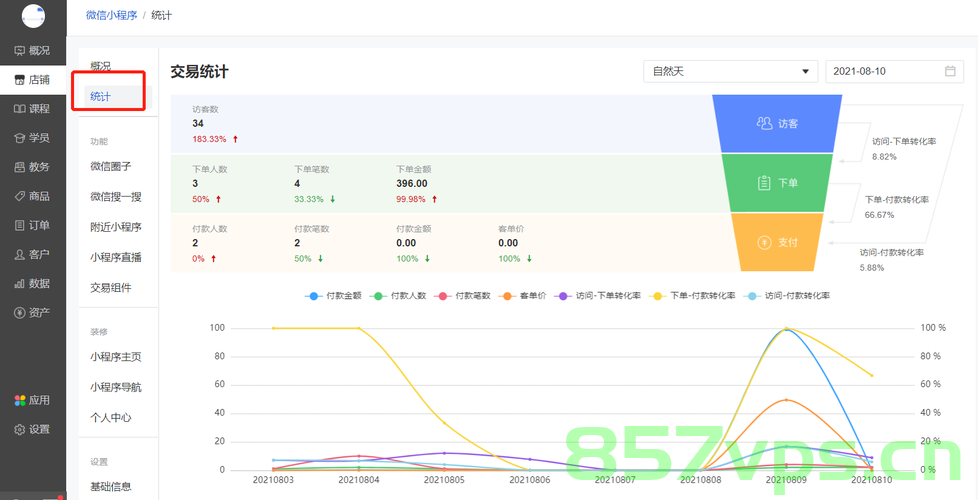Click the 20210809 x-axis label
Viewport: 978px width, 500px height.
click(x=786, y=481)
